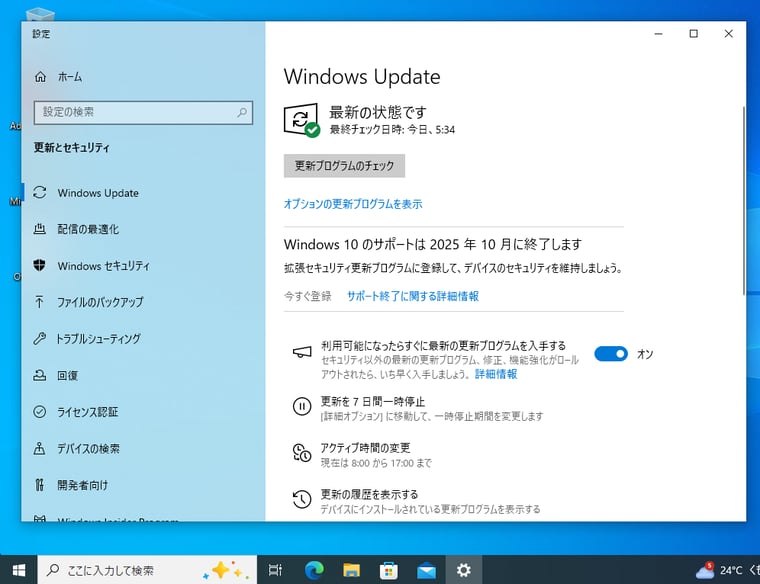
Task: Click the Windows 10 support end notice heading
Action: coord(433,244)
